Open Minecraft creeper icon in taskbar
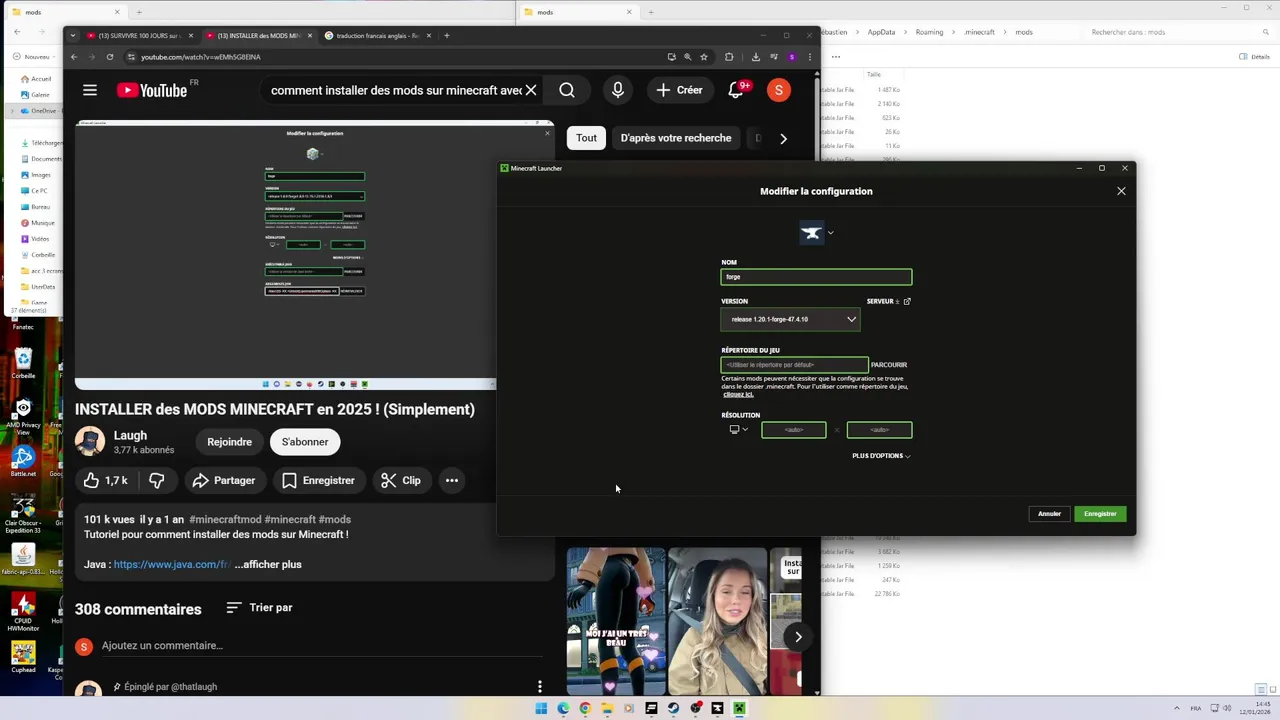This screenshot has height=720, width=1280. click(739, 708)
